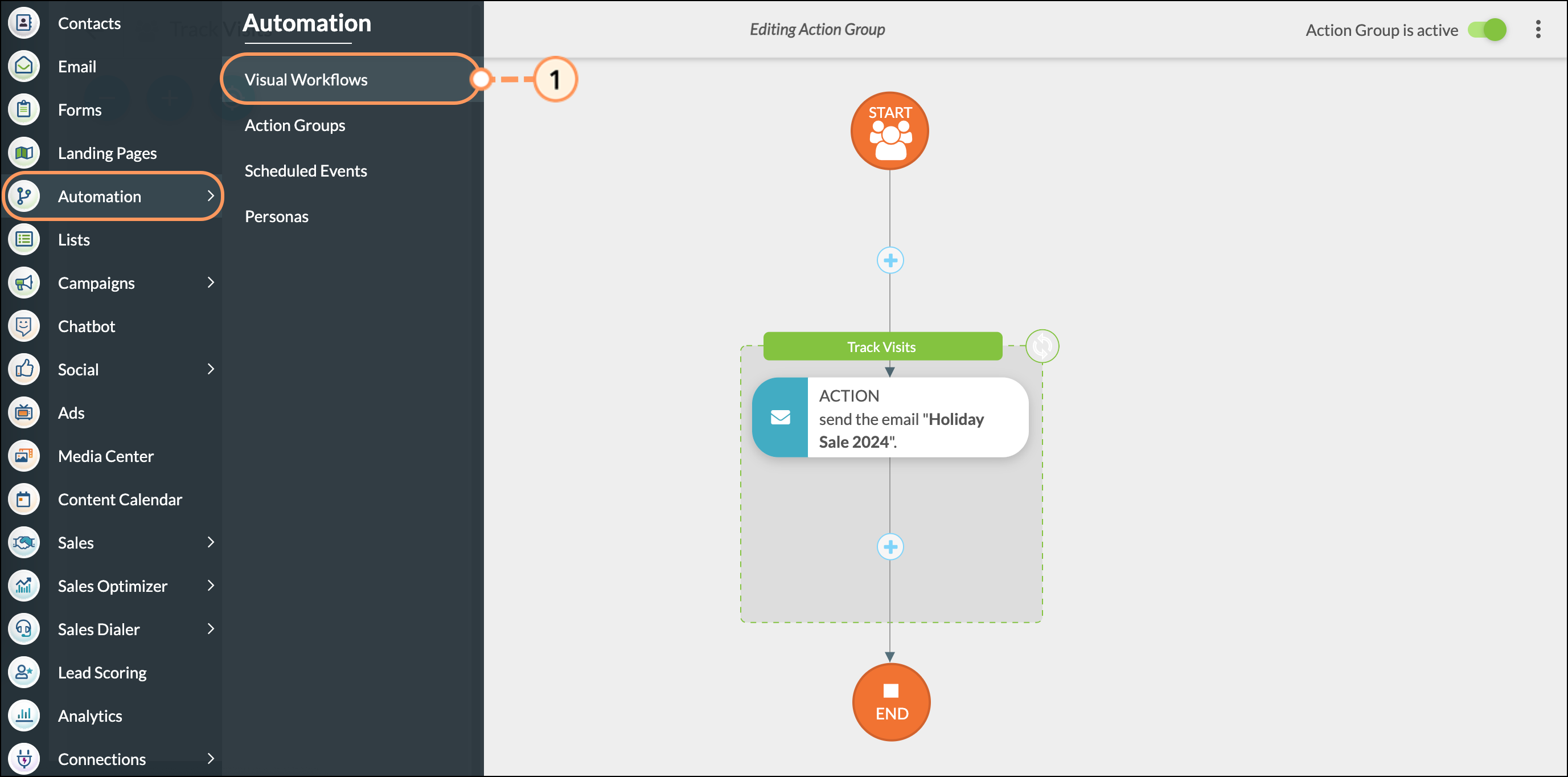This screenshot has height=777, width=1568.
Task: Click the Social thumbs-up icon
Action: 24,369
